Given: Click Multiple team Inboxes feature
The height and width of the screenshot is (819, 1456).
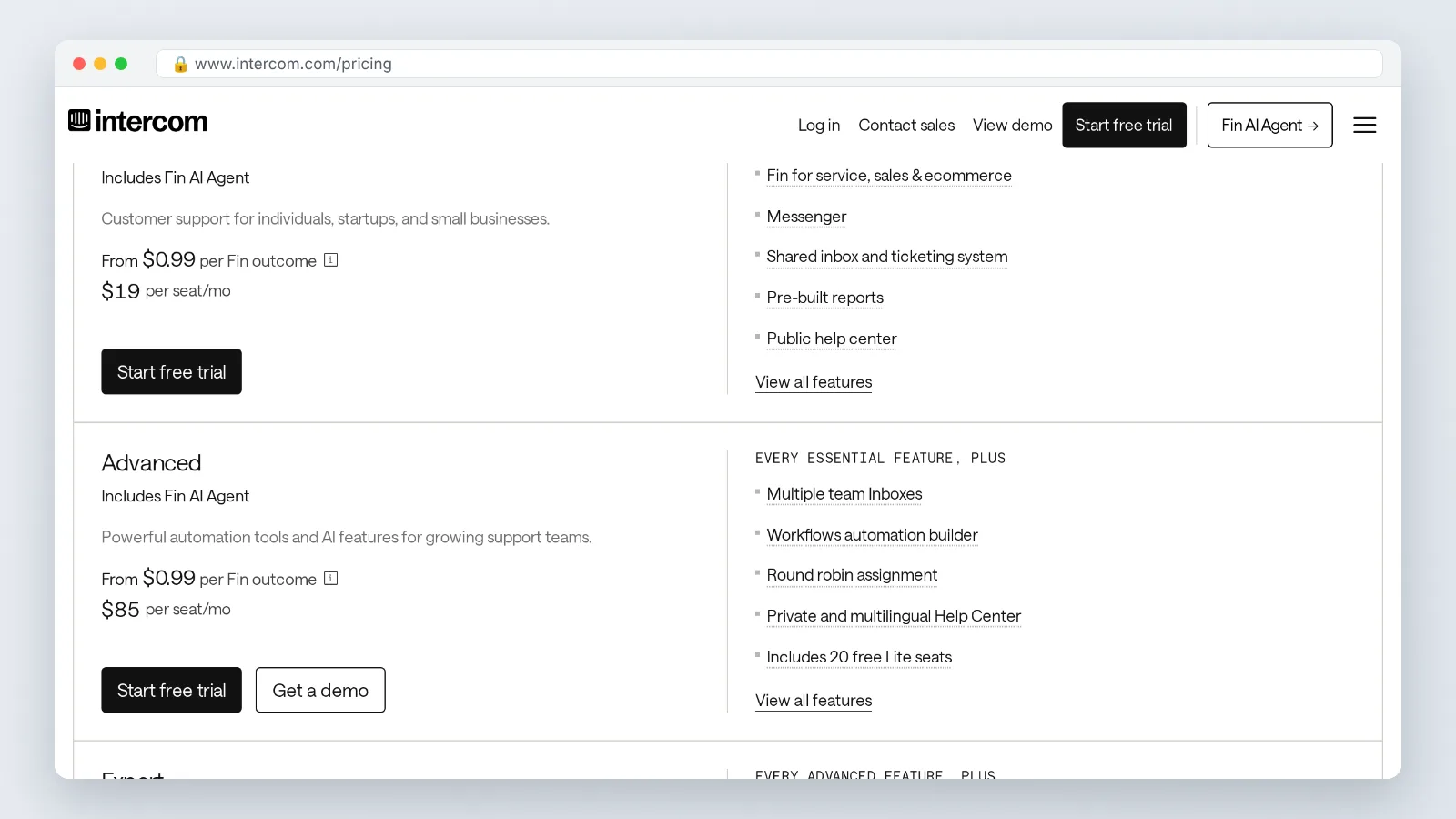Looking at the screenshot, I should [x=844, y=494].
